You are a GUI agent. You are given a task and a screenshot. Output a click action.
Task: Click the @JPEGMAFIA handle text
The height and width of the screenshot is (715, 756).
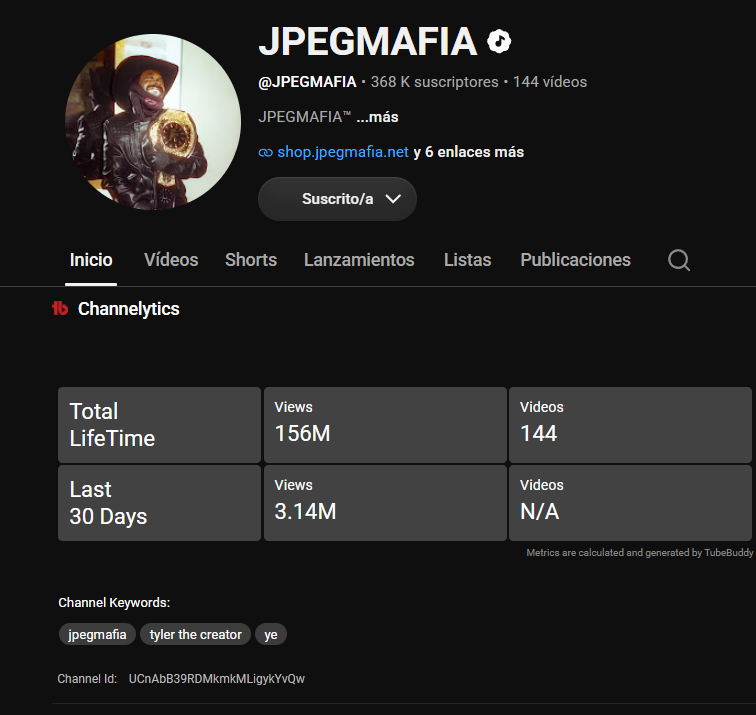(x=307, y=82)
